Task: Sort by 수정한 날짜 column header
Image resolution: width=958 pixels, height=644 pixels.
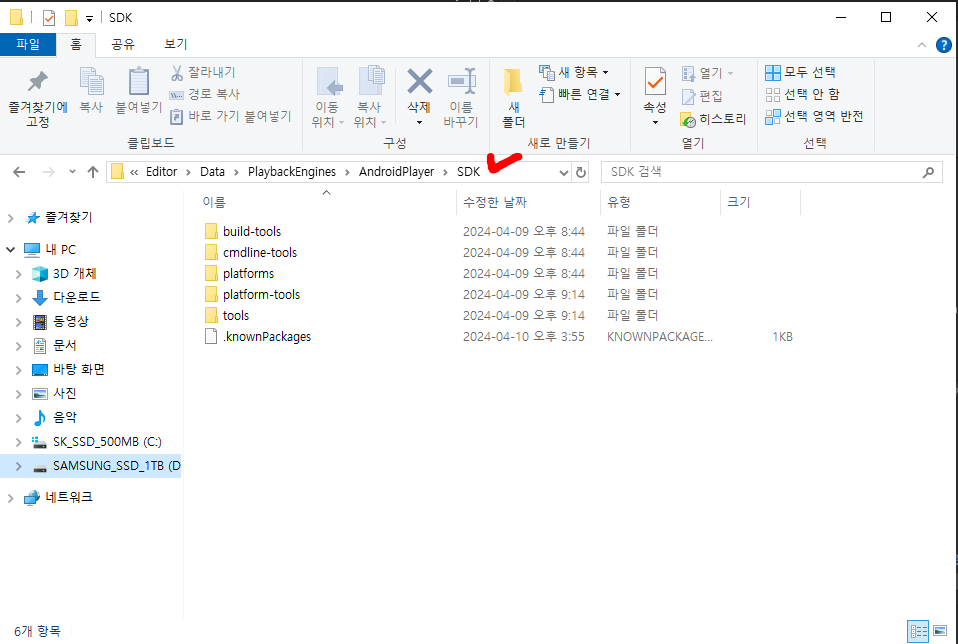Action: pos(495,202)
